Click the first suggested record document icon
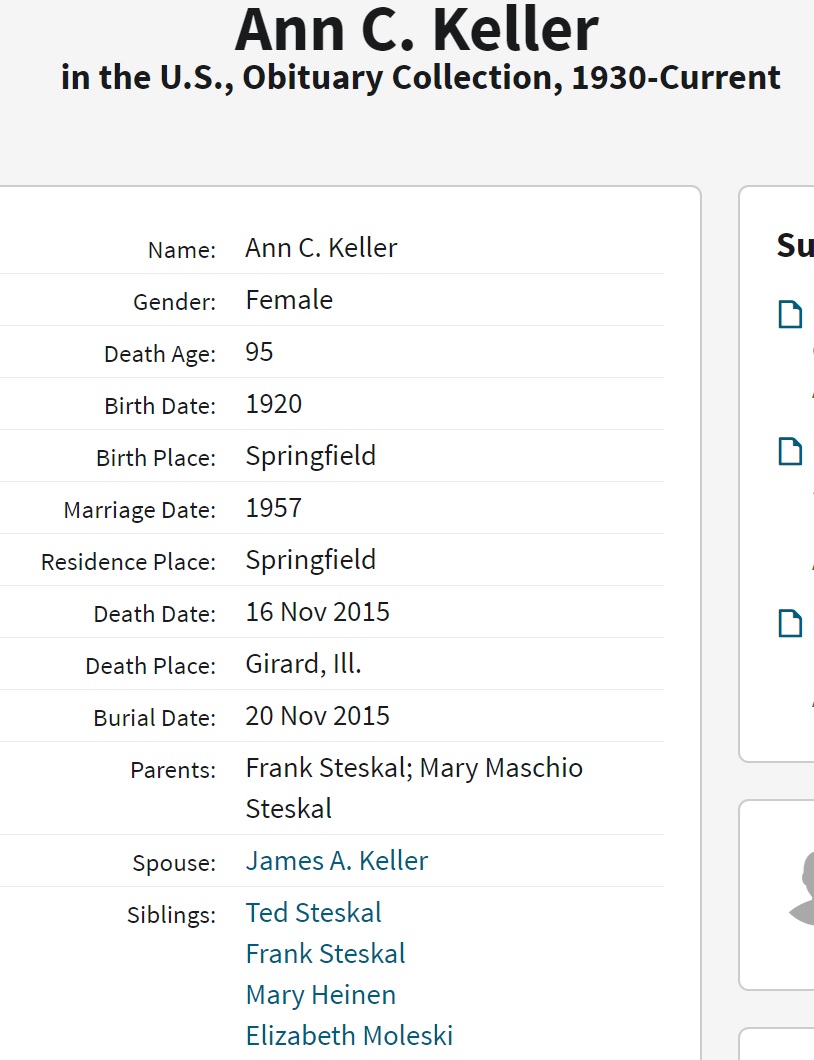Image resolution: width=814 pixels, height=1060 pixels. pyautogui.click(x=791, y=315)
